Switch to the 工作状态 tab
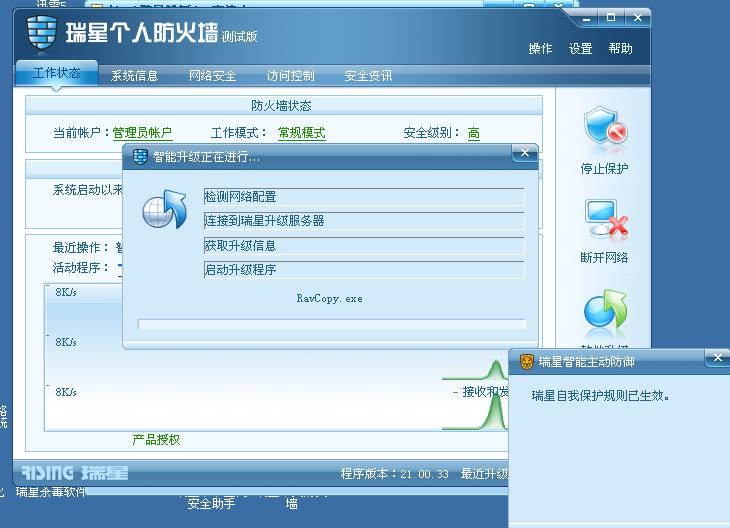This screenshot has height=528, width=730. (x=57, y=73)
